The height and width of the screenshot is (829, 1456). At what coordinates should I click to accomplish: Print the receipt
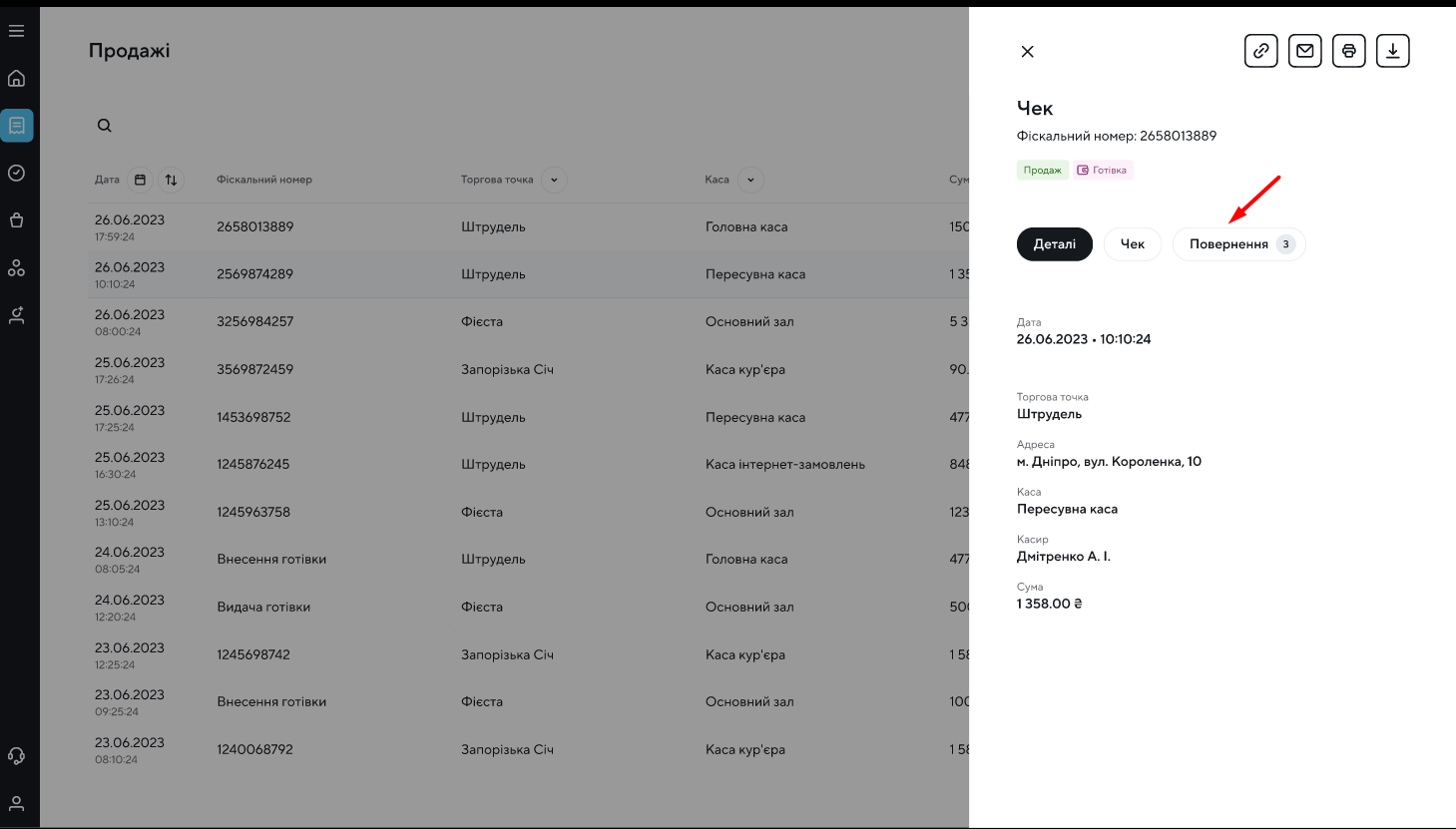click(1348, 51)
